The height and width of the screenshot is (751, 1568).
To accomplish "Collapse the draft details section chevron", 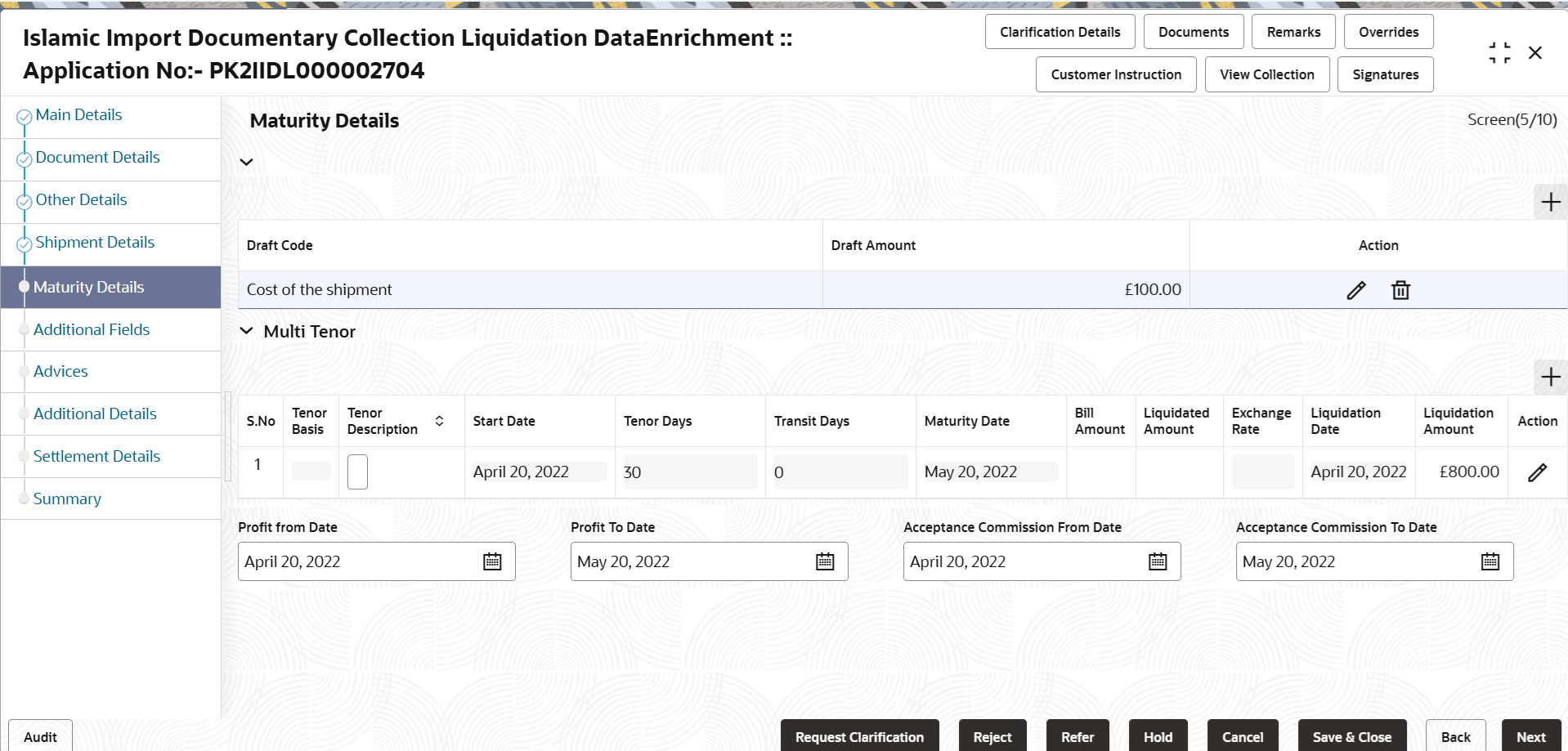I will [246, 162].
